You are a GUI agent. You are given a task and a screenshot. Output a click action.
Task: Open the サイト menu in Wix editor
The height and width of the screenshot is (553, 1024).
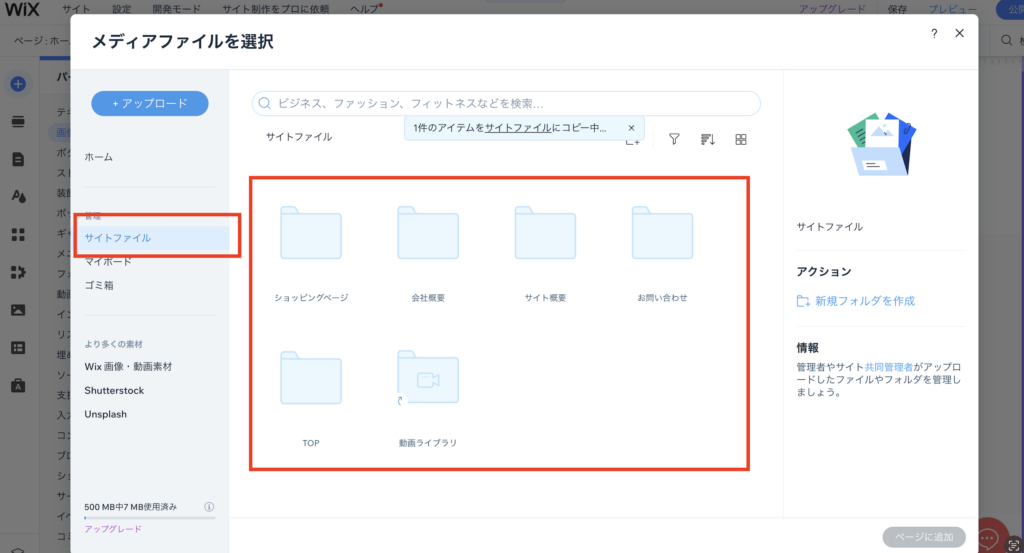click(76, 9)
